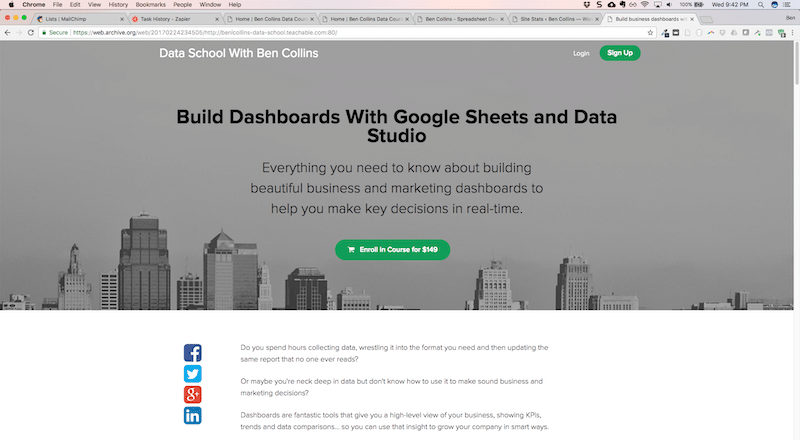Viewport: 800px width, 440px height.
Task: Switch to the Task History - Zapier tab
Action: point(174,19)
